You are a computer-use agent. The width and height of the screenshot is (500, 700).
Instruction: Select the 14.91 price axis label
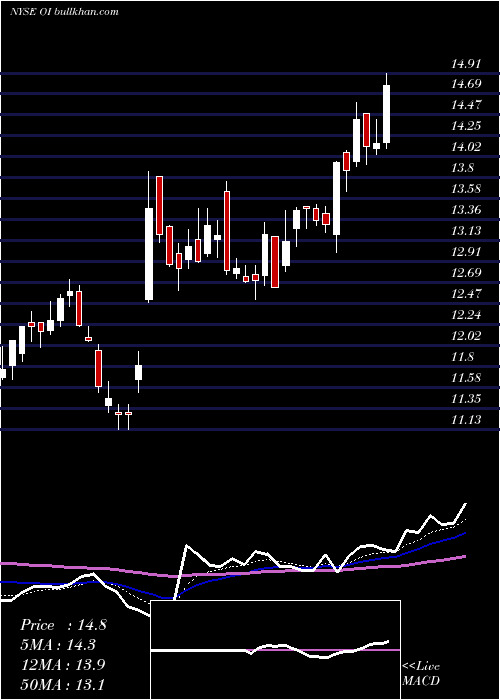(x=466, y=64)
